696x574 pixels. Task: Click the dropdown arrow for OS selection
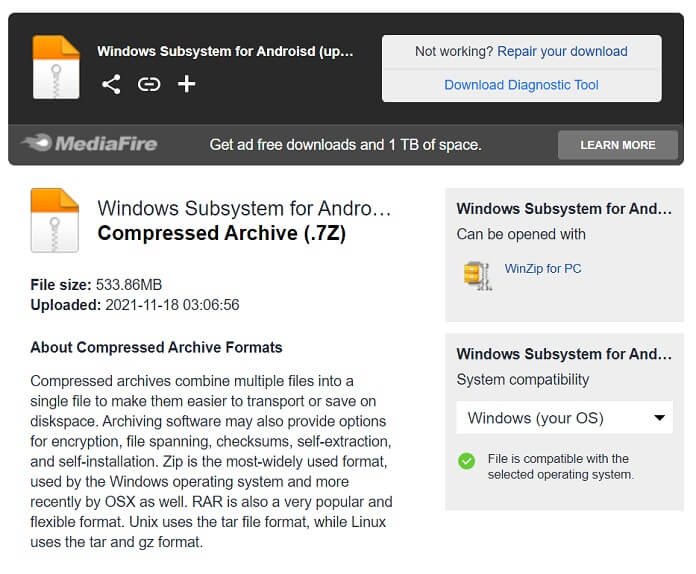click(659, 418)
